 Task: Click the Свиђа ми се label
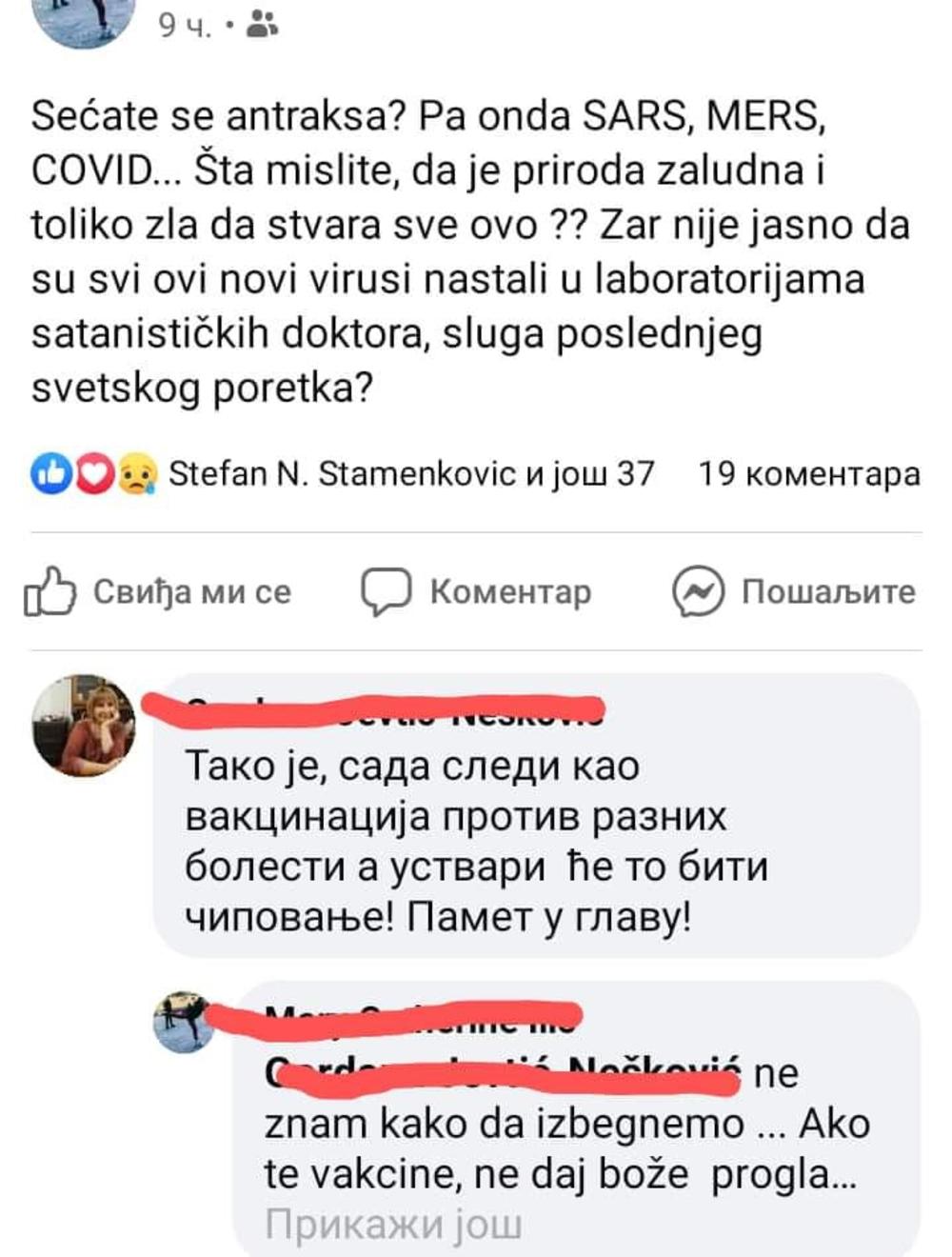tap(192, 592)
